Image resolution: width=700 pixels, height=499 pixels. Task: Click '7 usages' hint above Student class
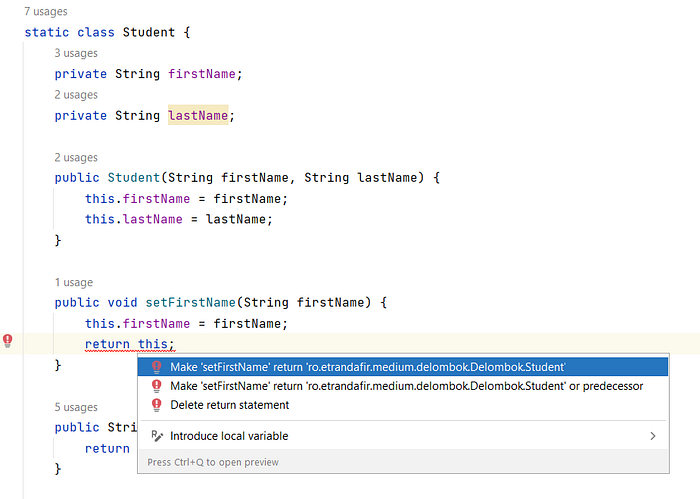(46, 11)
